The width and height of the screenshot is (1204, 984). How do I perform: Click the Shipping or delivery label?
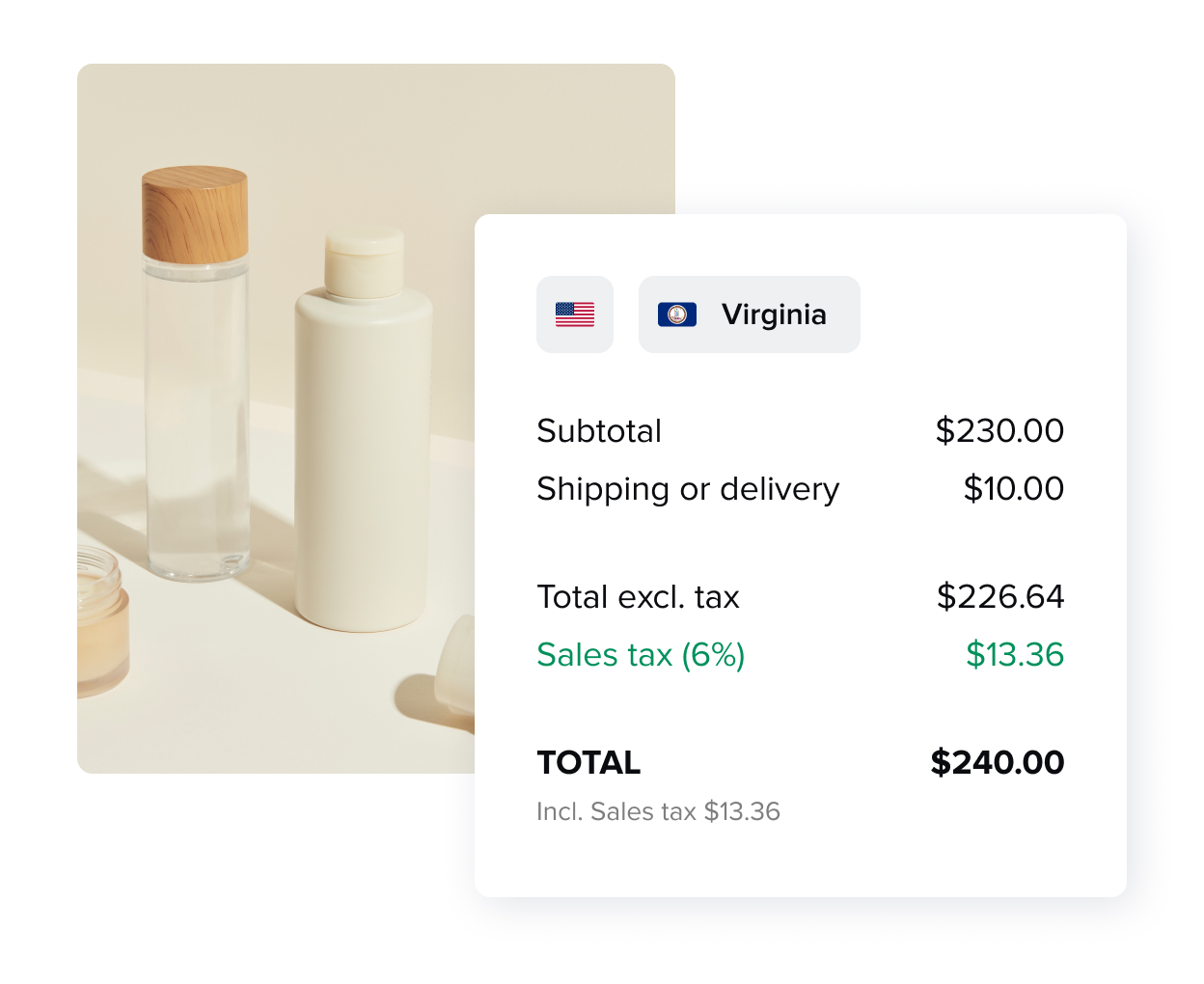point(688,489)
